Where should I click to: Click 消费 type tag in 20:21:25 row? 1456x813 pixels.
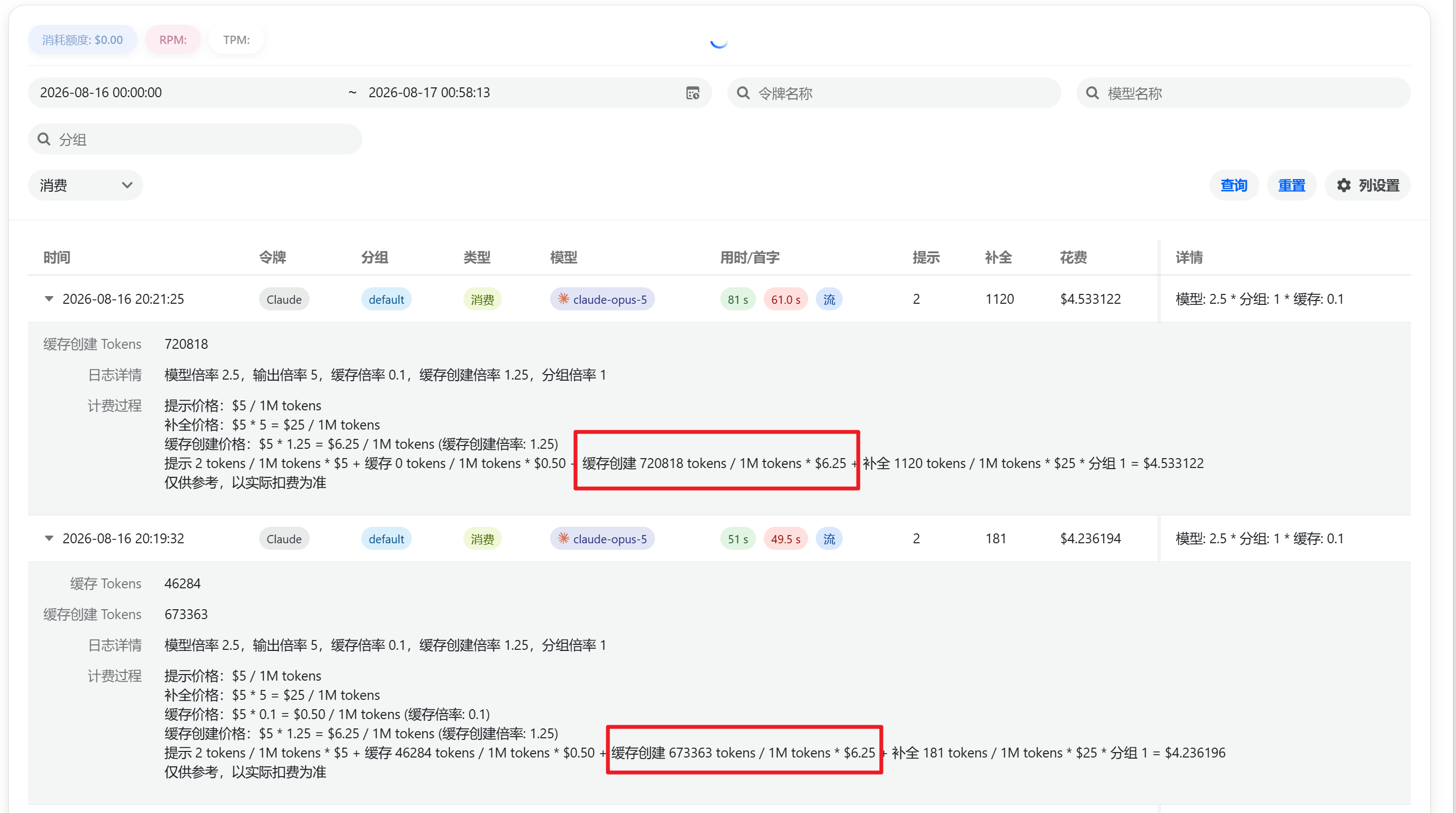point(482,299)
